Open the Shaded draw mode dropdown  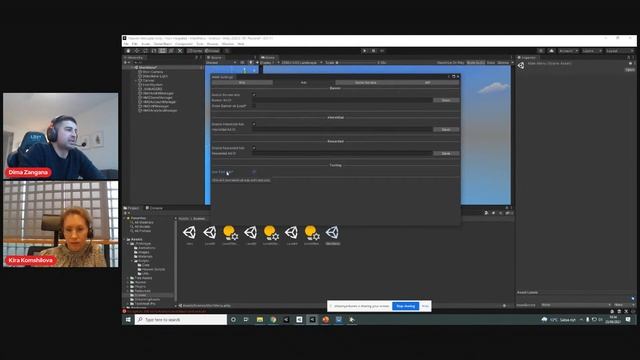(221, 62)
